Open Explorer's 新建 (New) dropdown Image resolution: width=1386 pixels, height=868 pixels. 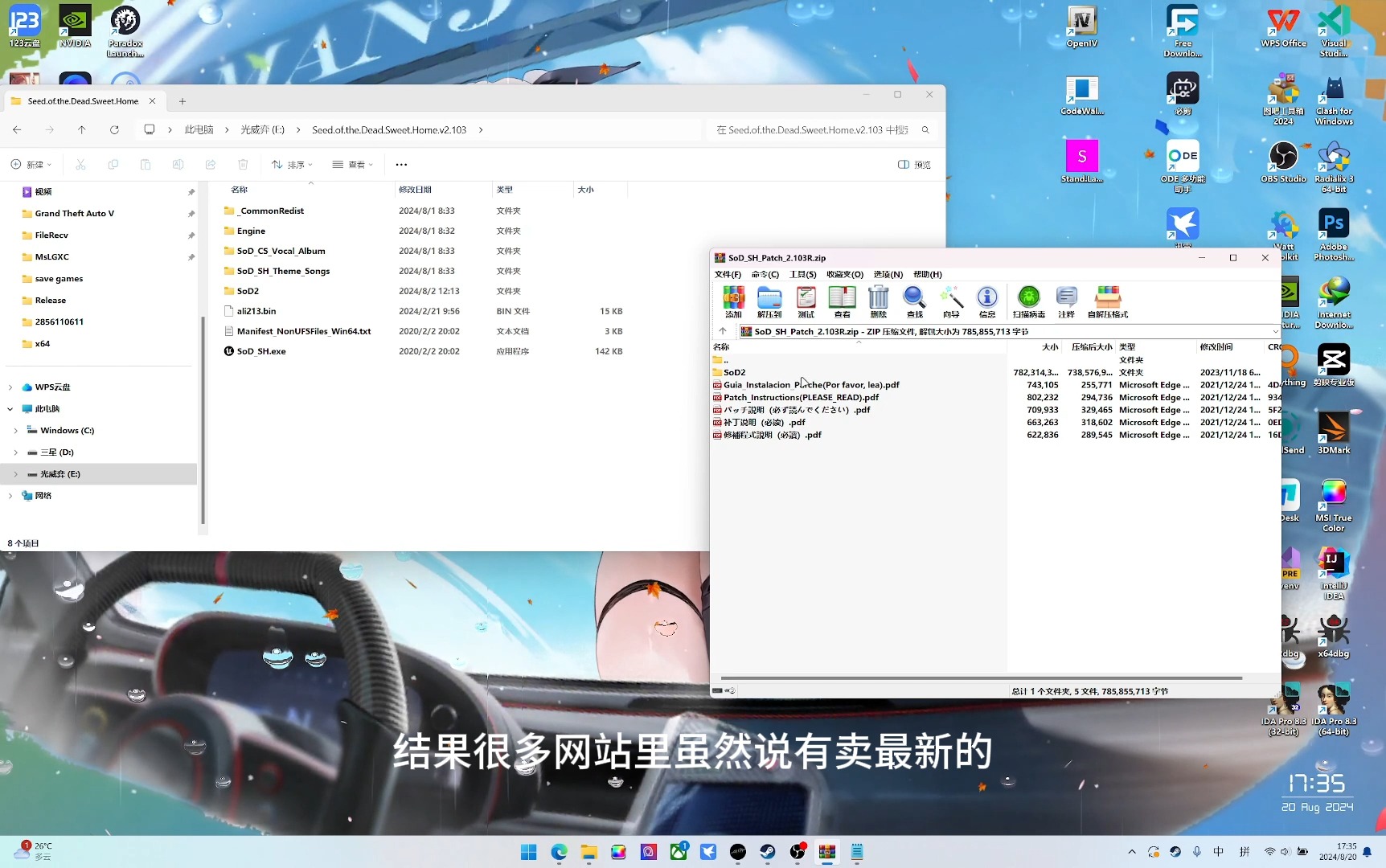[31, 164]
